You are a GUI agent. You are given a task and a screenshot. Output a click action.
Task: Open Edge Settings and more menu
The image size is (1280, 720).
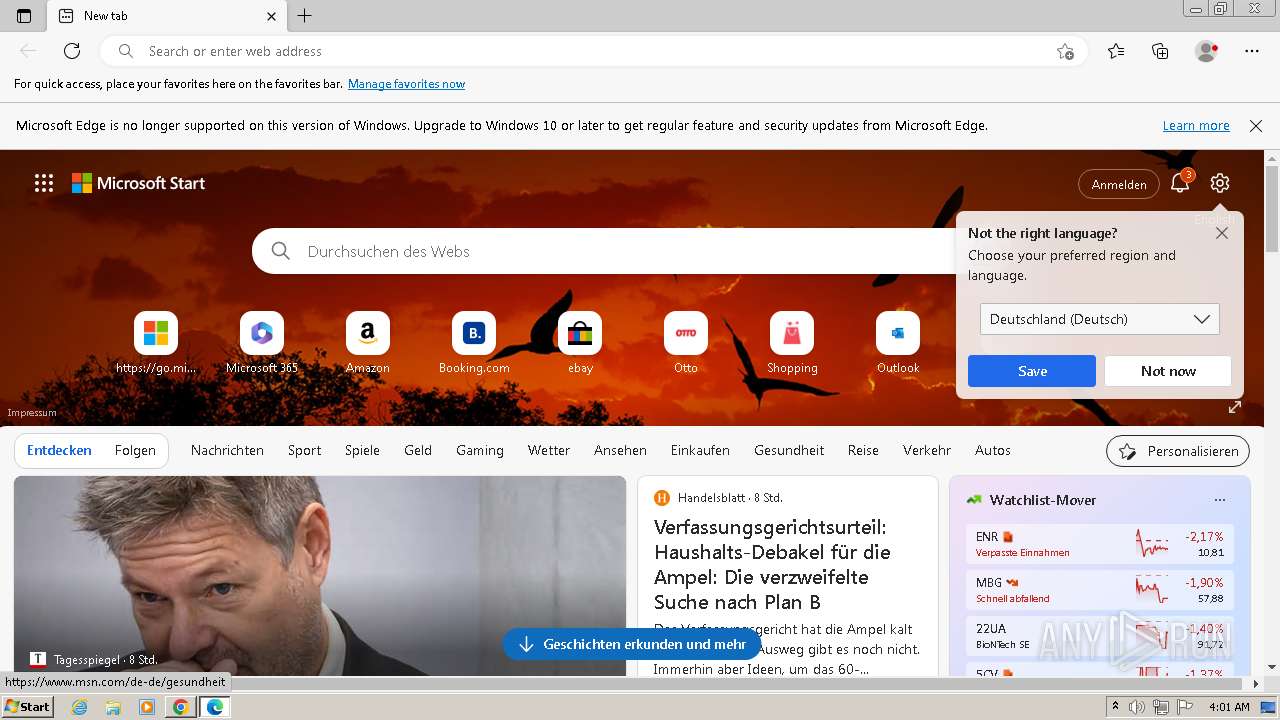coord(1252,51)
